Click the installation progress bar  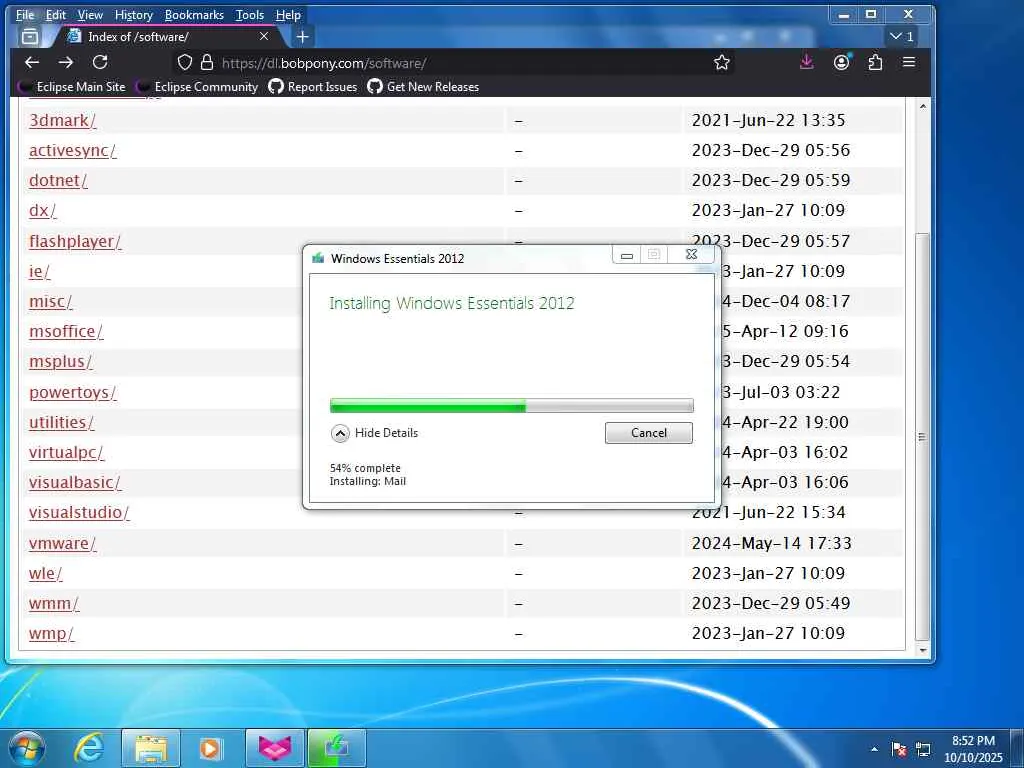511,406
